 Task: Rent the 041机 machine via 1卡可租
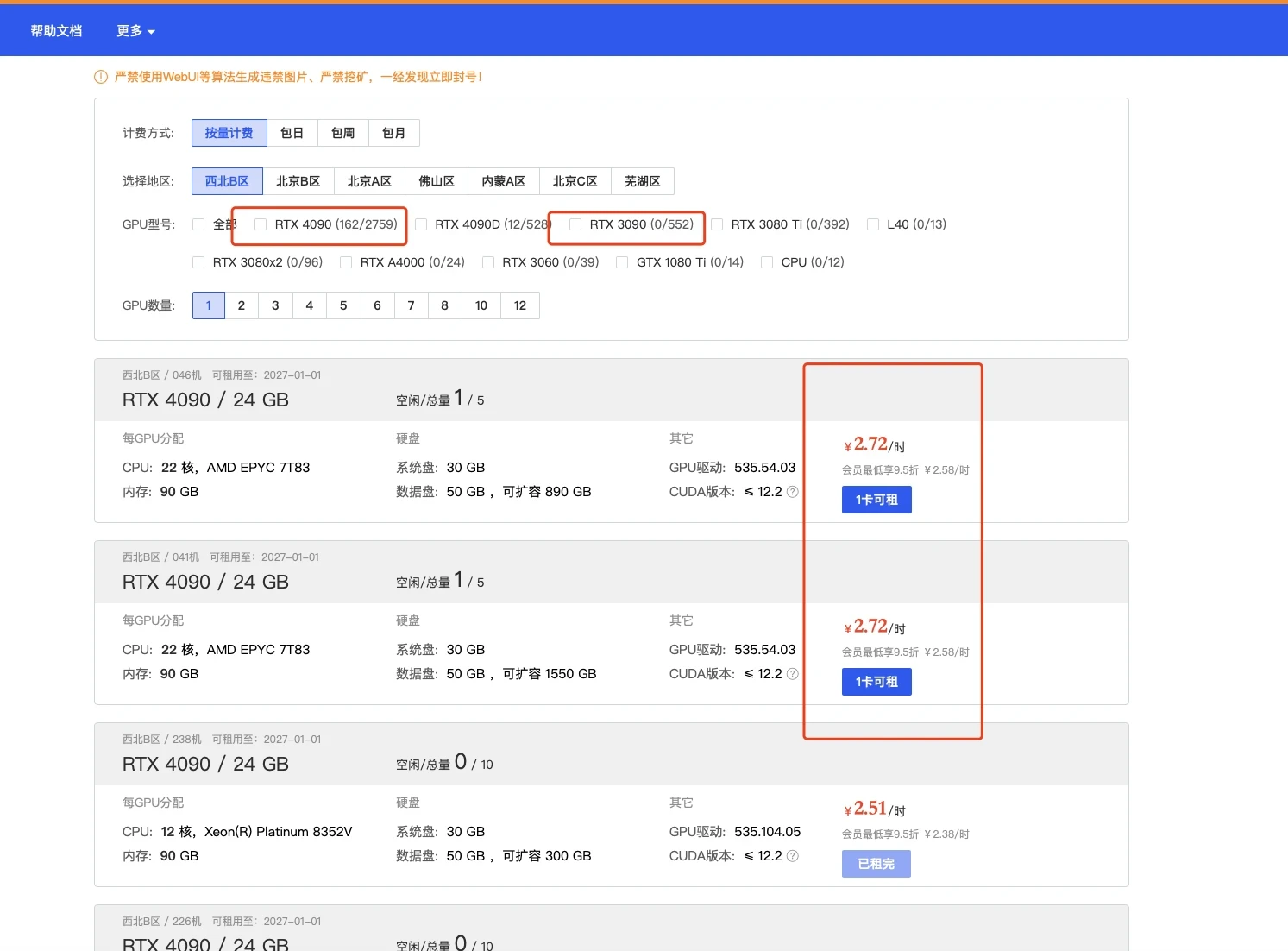(x=876, y=682)
